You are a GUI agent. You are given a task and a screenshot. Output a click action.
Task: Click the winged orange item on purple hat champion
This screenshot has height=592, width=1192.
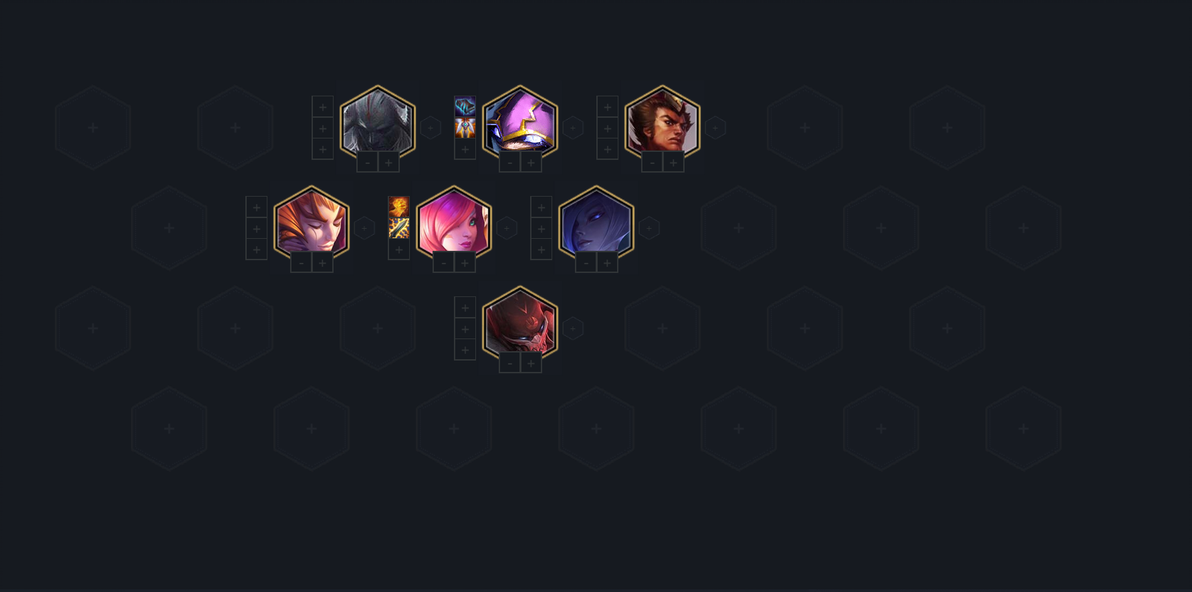point(465,128)
